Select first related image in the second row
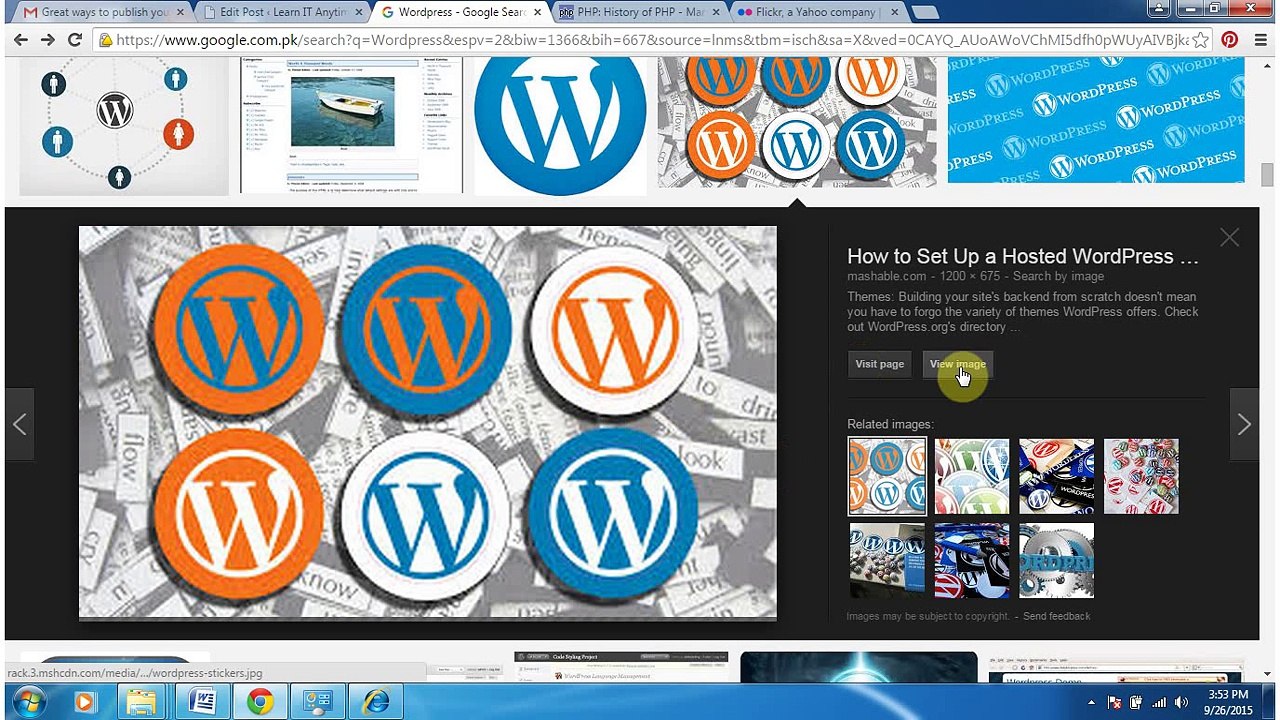Viewport: 1280px width, 720px height. [x=887, y=560]
